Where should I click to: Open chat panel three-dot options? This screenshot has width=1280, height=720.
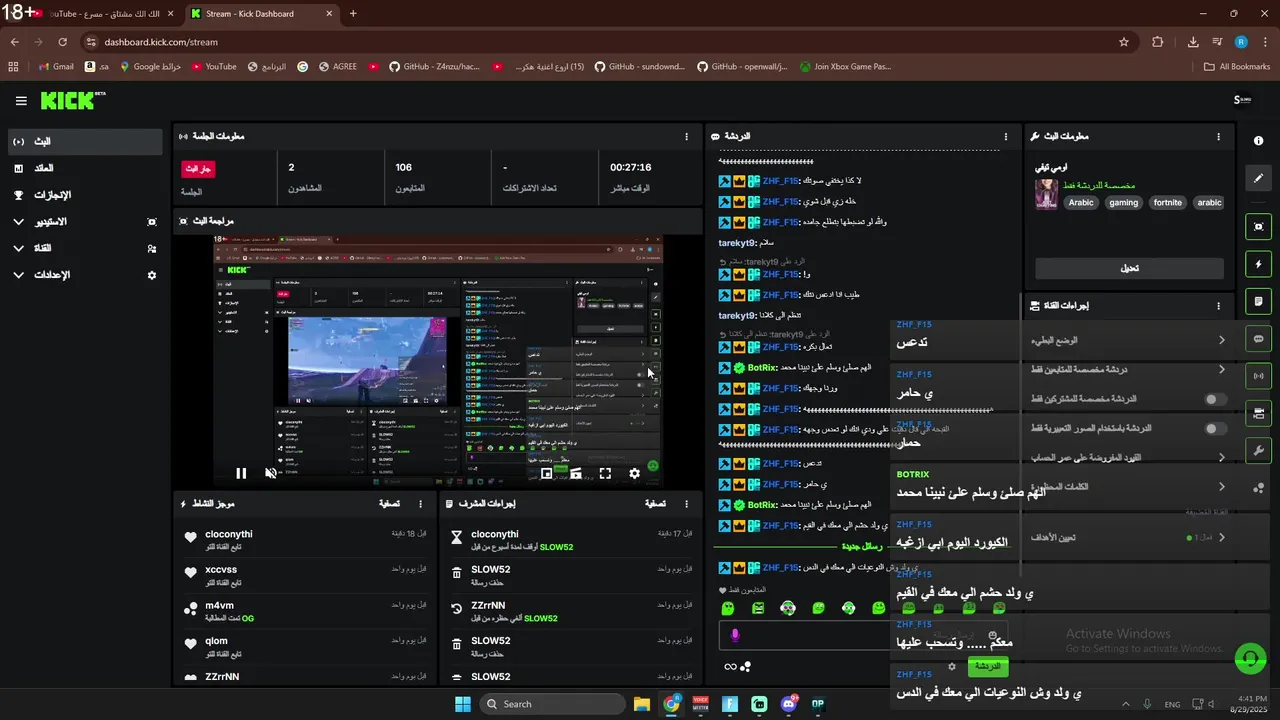(1006, 136)
